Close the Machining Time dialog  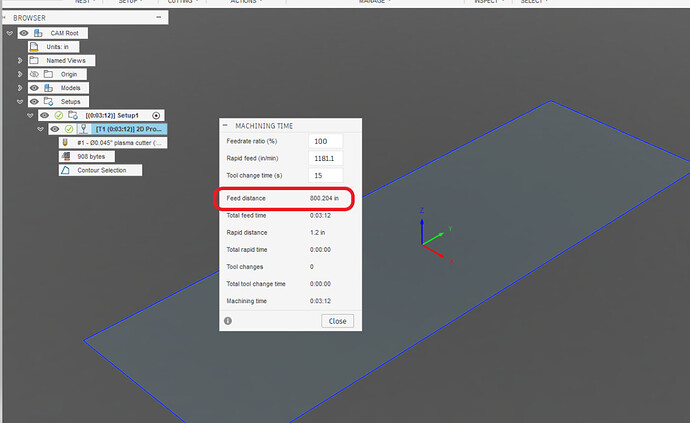coord(337,321)
